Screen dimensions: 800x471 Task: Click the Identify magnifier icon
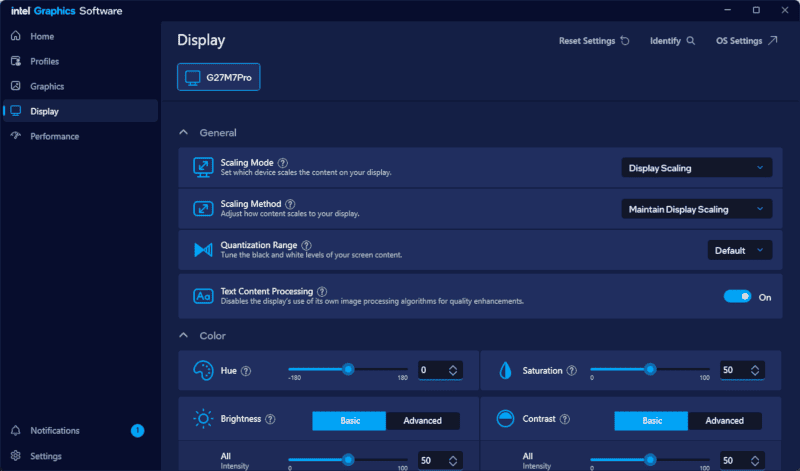tap(690, 41)
